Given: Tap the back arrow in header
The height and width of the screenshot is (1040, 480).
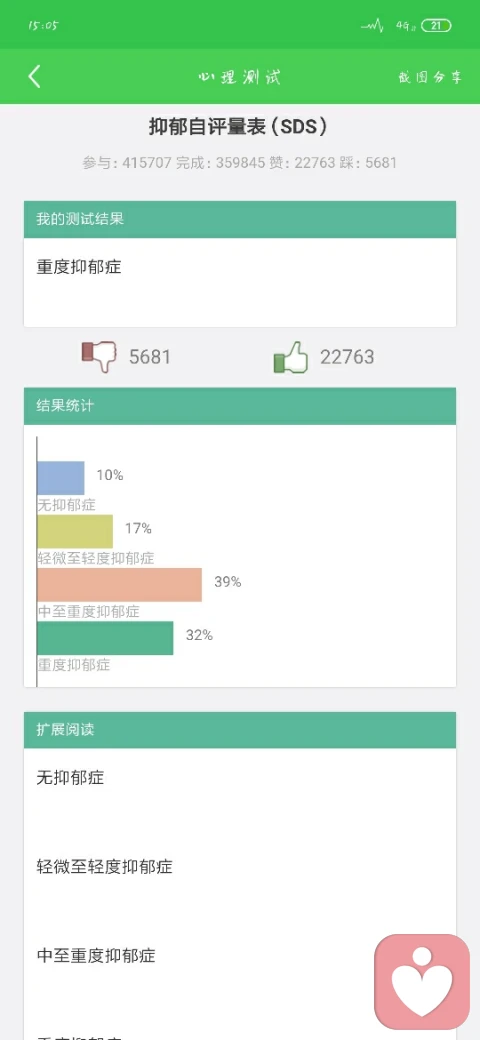Looking at the screenshot, I should pos(34,76).
